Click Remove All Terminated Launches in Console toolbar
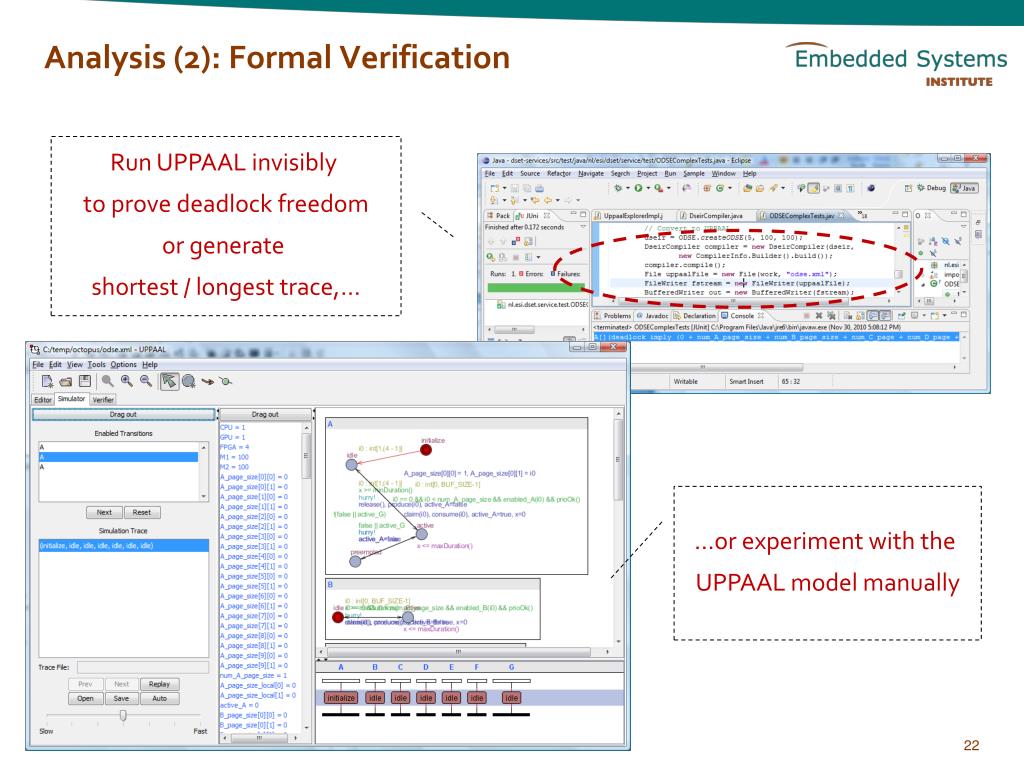 (x=831, y=315)
